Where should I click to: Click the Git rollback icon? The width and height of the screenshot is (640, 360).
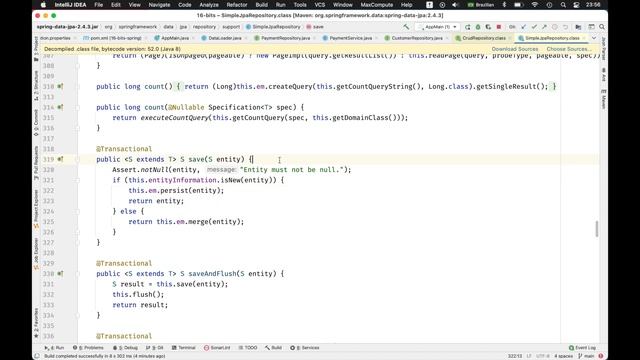pyautogui.click(x=565, y=27)
